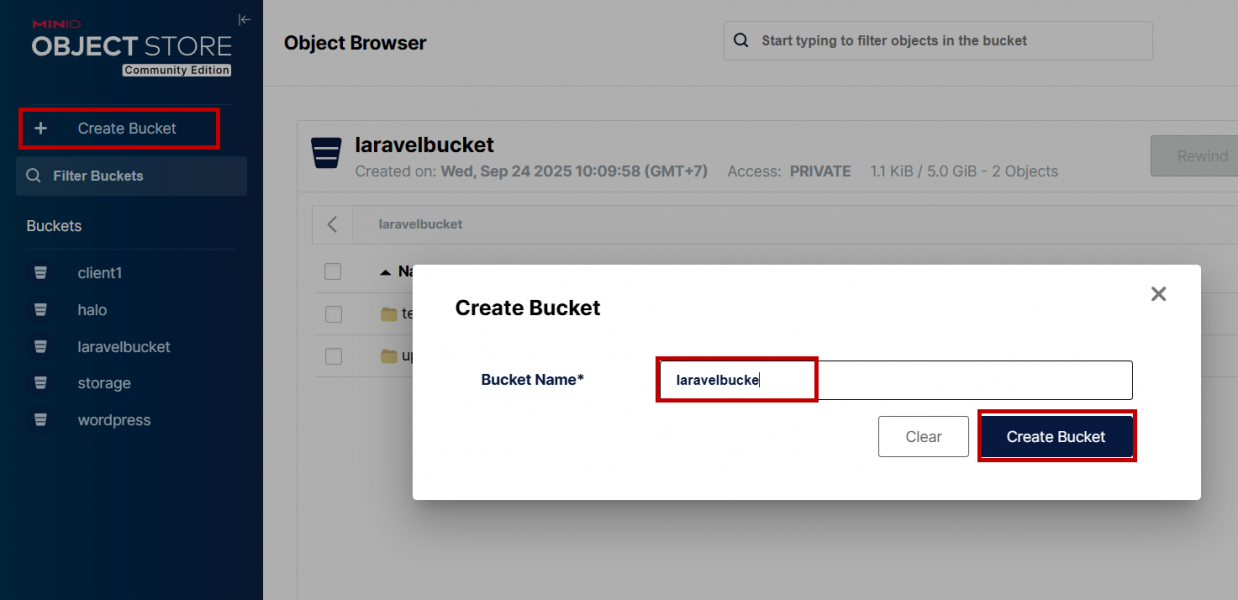Click the search magnifier in object filter

point(741,41)
